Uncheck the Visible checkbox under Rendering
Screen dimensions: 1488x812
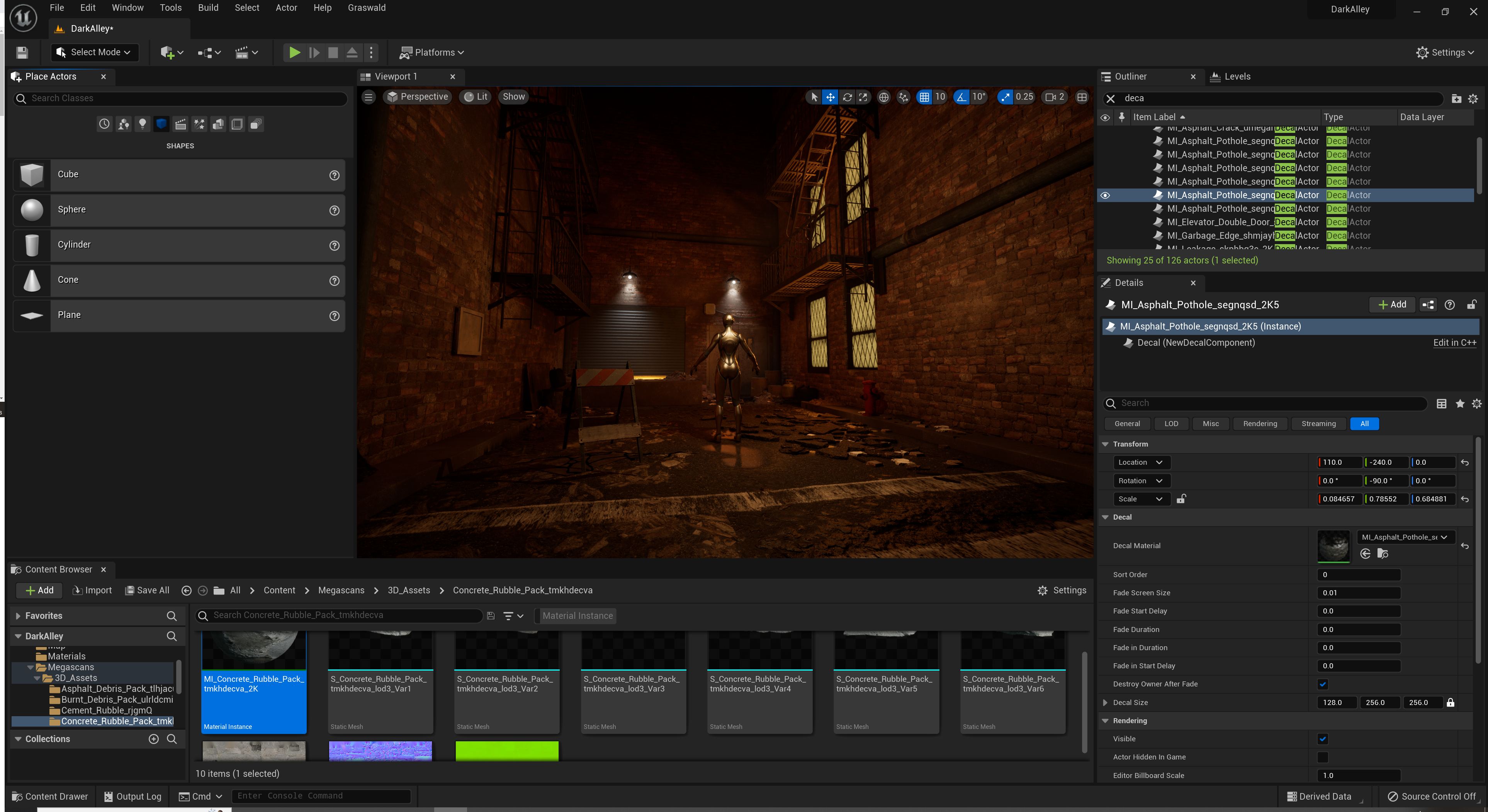pyautogui.click(x=1323, y=739)
